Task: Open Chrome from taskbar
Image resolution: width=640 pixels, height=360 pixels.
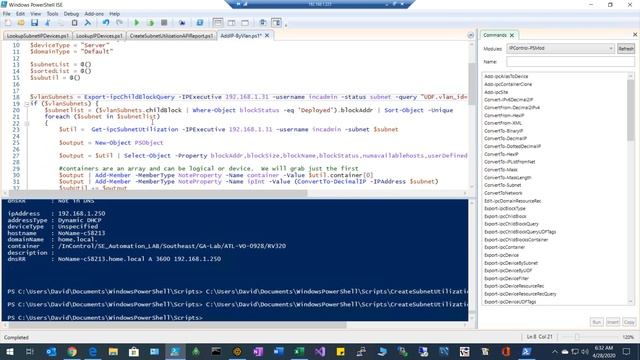Action: tap(72, 351)
